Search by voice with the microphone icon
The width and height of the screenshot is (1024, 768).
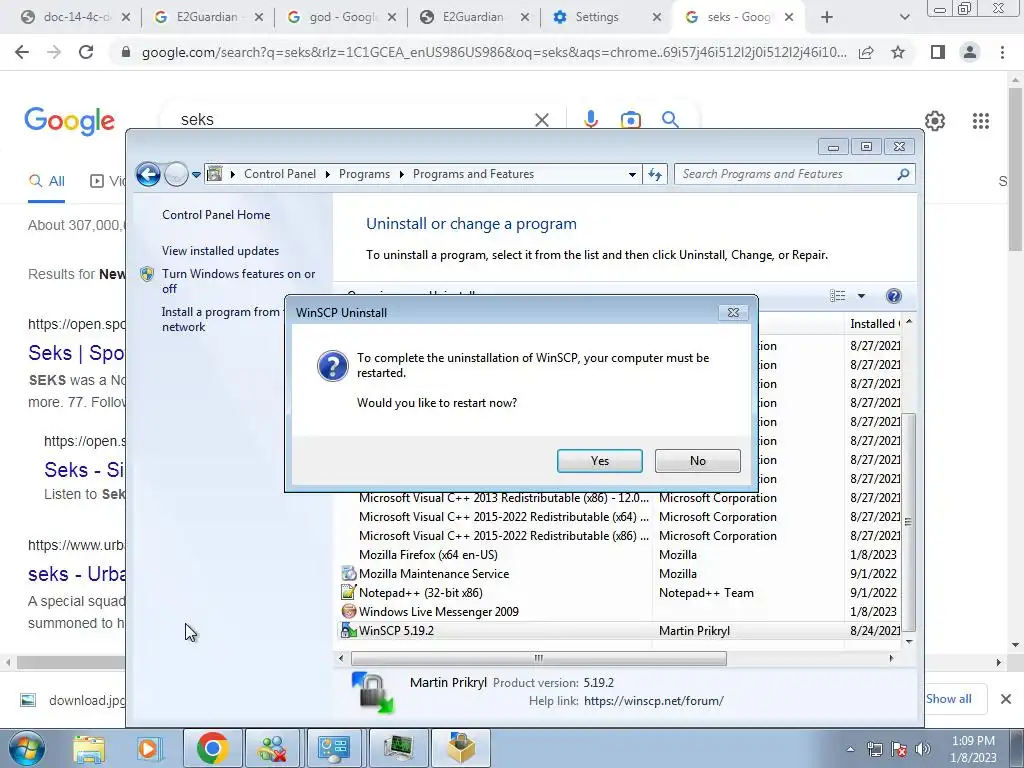(x=590, y=120)
